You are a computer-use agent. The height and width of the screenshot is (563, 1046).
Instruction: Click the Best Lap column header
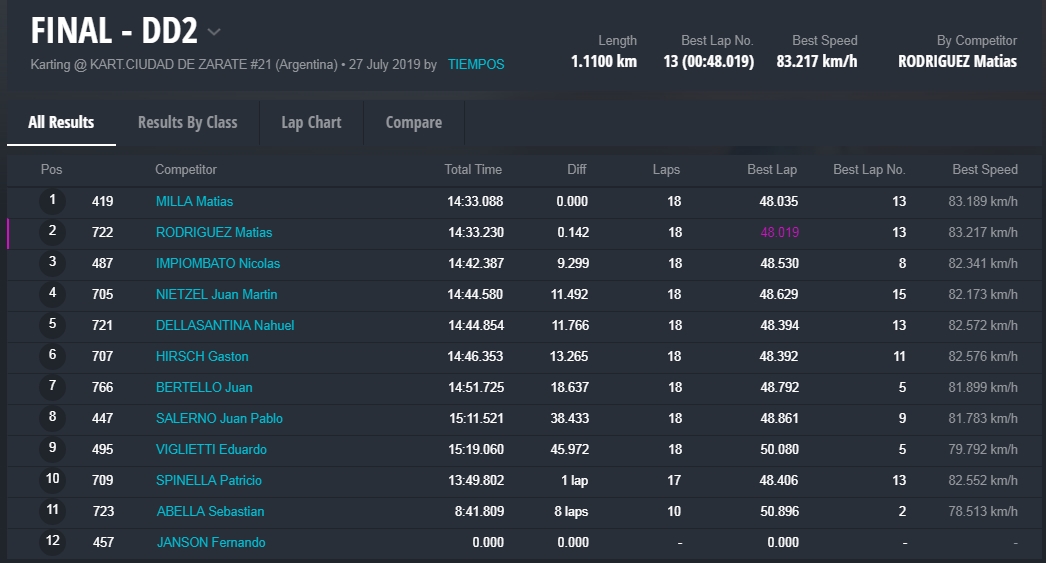pos(771,169)
